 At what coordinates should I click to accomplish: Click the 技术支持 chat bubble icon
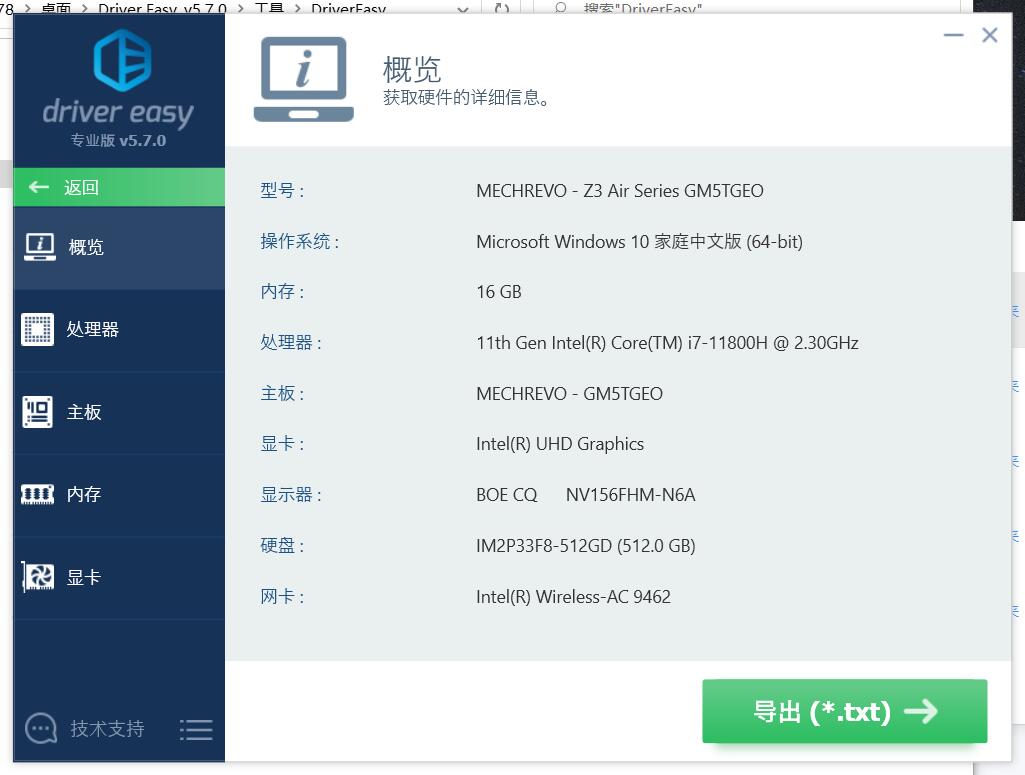point(41,728)
